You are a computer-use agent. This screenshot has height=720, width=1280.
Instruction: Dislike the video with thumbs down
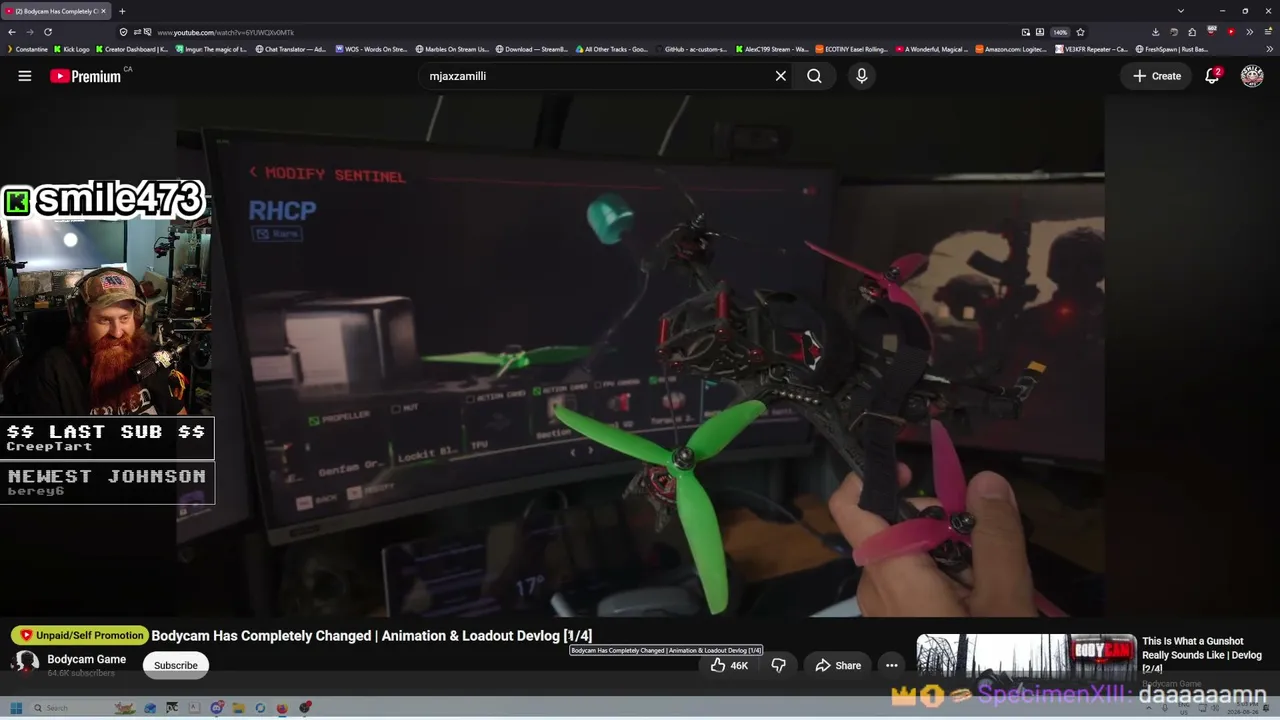[778, 665]
